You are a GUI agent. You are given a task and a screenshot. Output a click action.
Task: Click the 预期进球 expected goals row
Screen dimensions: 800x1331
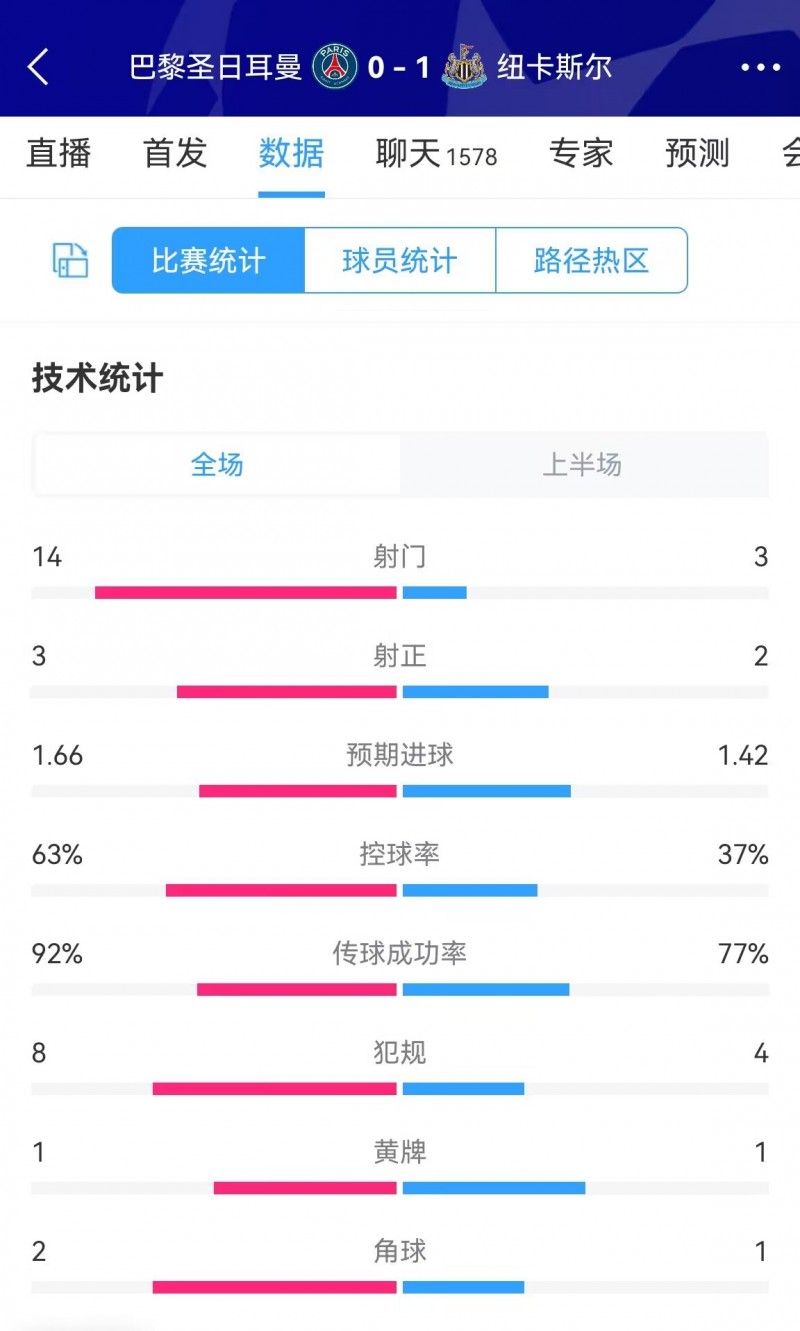(400, 756)
